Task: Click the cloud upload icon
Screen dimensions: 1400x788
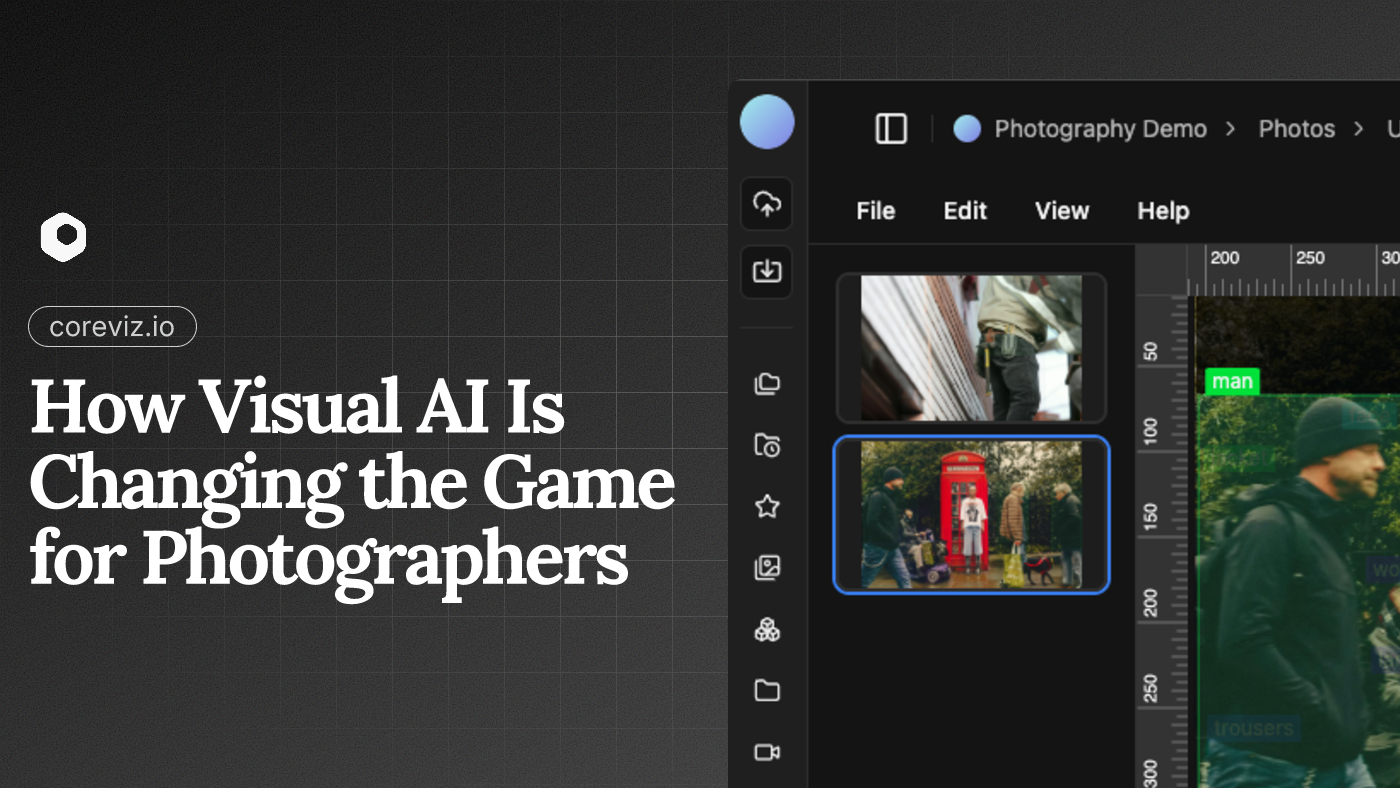Action: pyautogui.click(x=767, y=204)
